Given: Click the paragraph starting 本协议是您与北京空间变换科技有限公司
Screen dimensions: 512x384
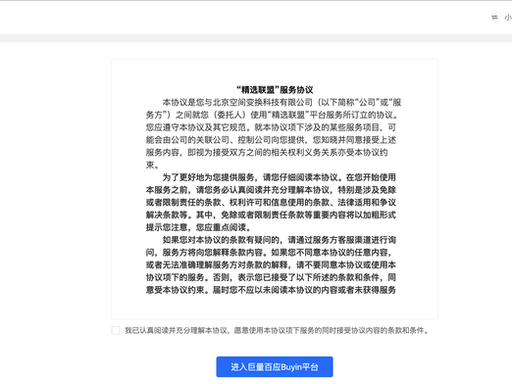Looking at the screenshot, I should pos(273,133).
